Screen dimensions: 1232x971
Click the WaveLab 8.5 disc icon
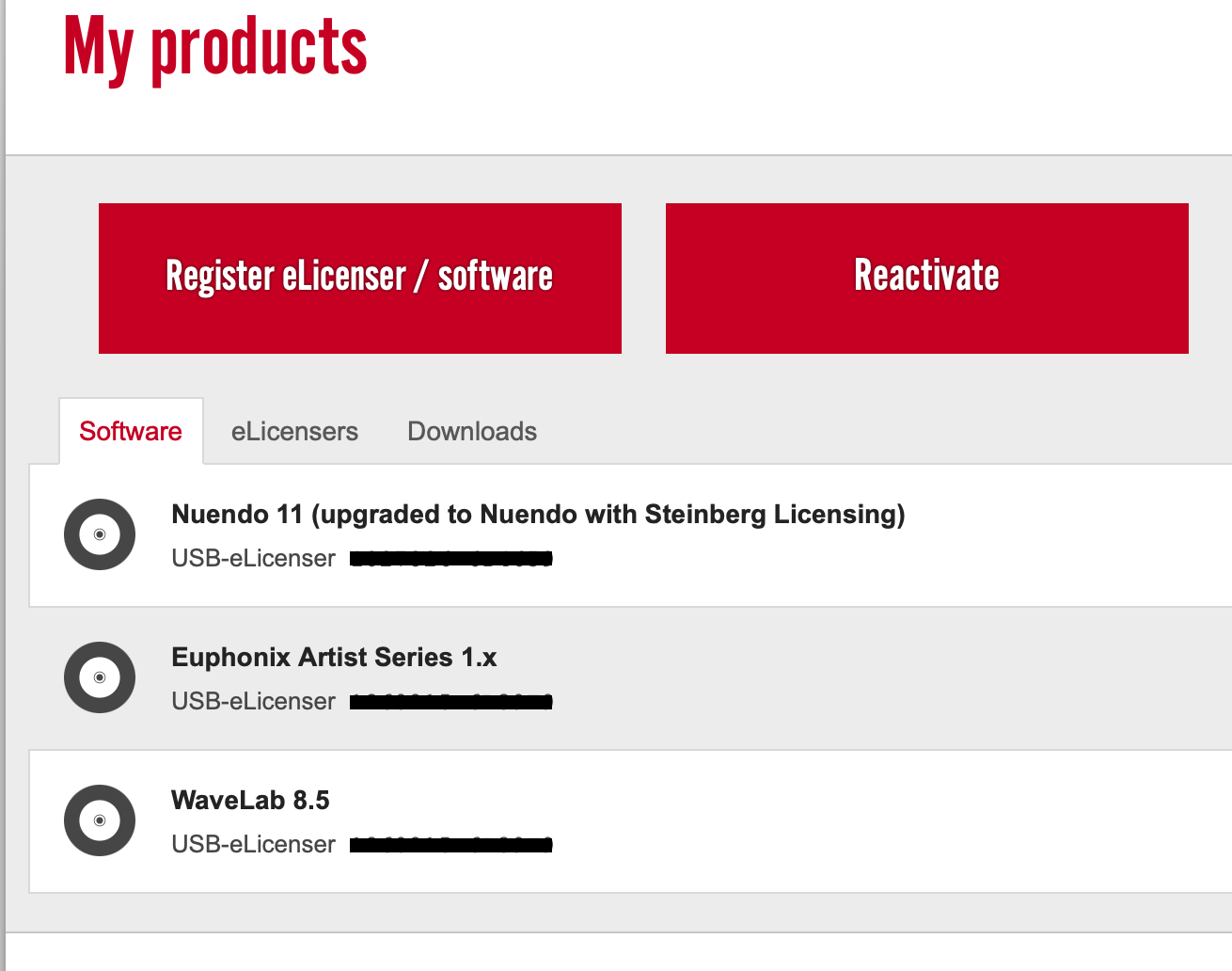(100, 820)
